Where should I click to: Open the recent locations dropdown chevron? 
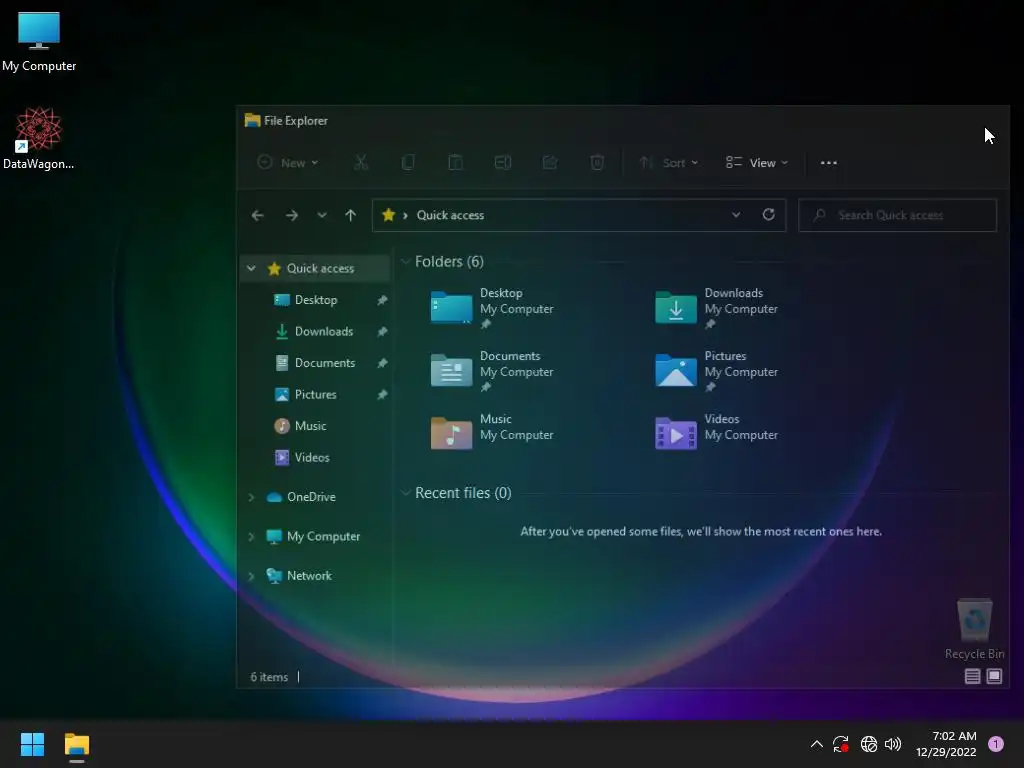pyautogui.click(x=322, y=215)
